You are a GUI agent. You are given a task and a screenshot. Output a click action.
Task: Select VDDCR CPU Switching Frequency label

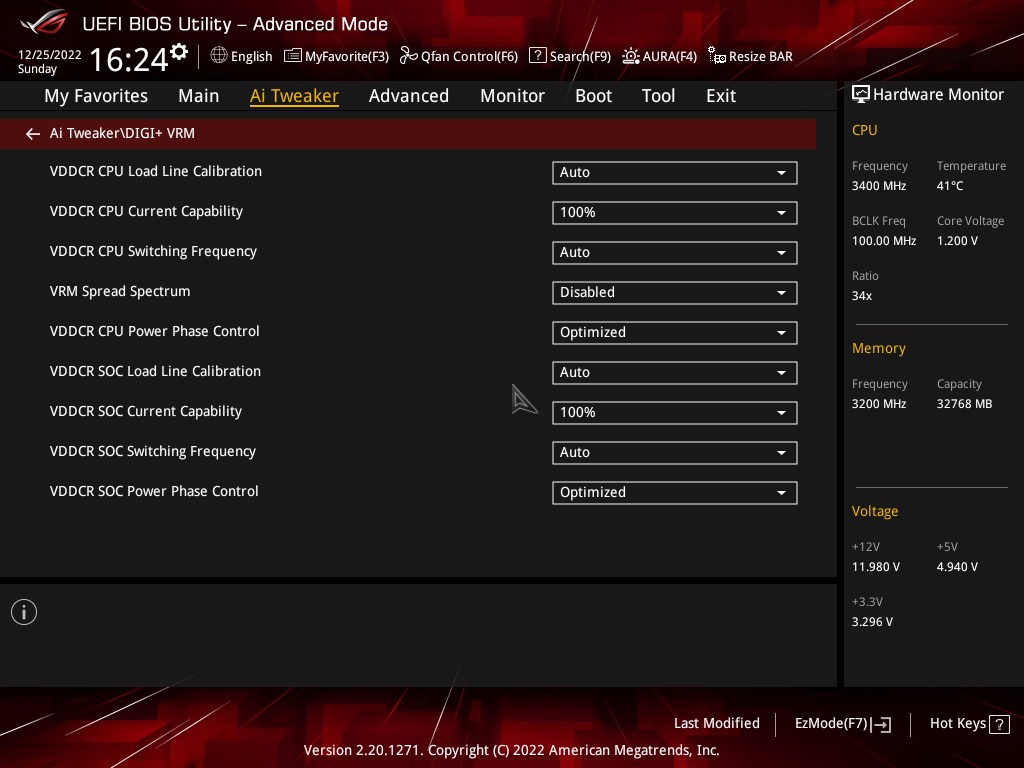point(153,251)
